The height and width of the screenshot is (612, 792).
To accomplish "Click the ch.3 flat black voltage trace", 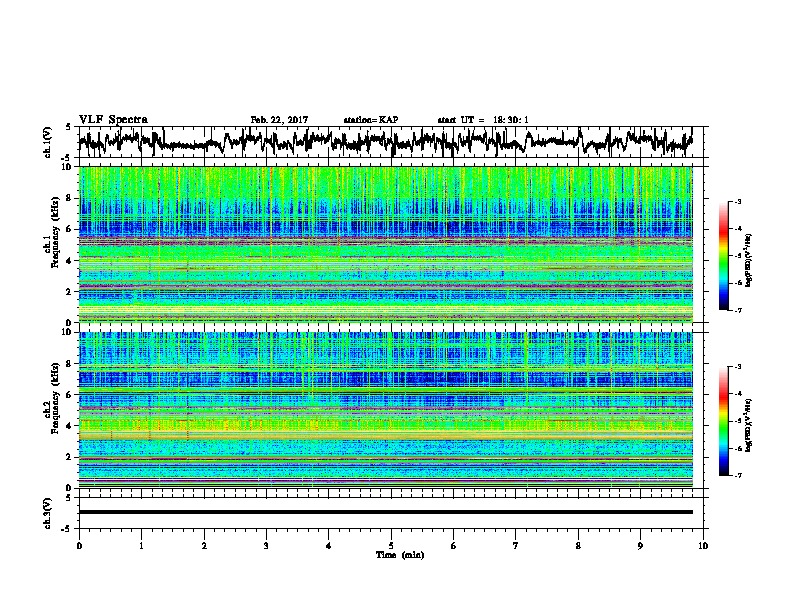I will (x=385, y=512).
